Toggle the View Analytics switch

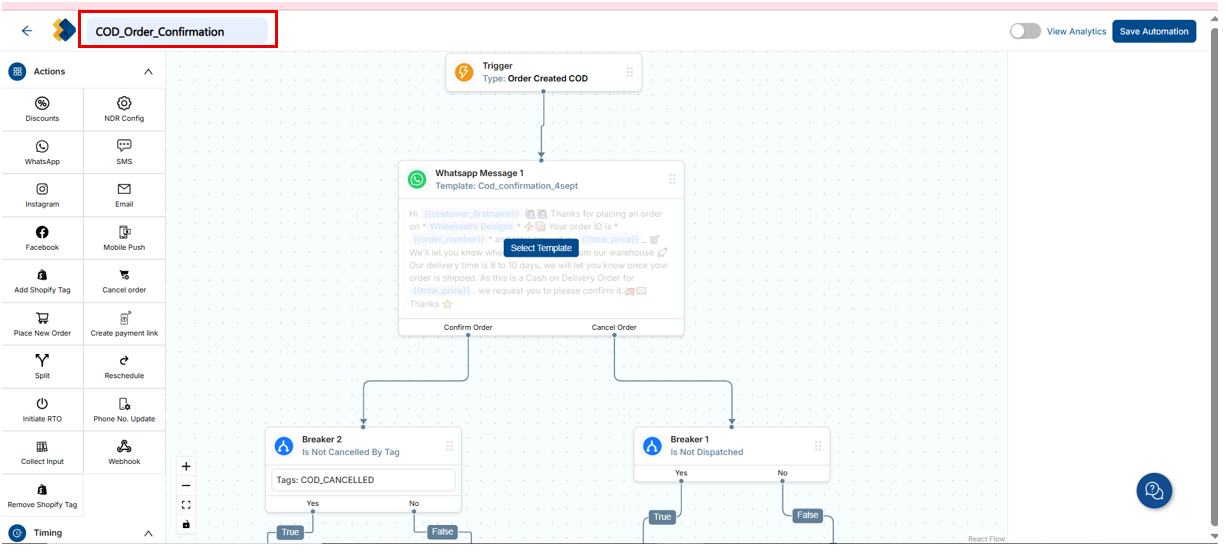1025,31
